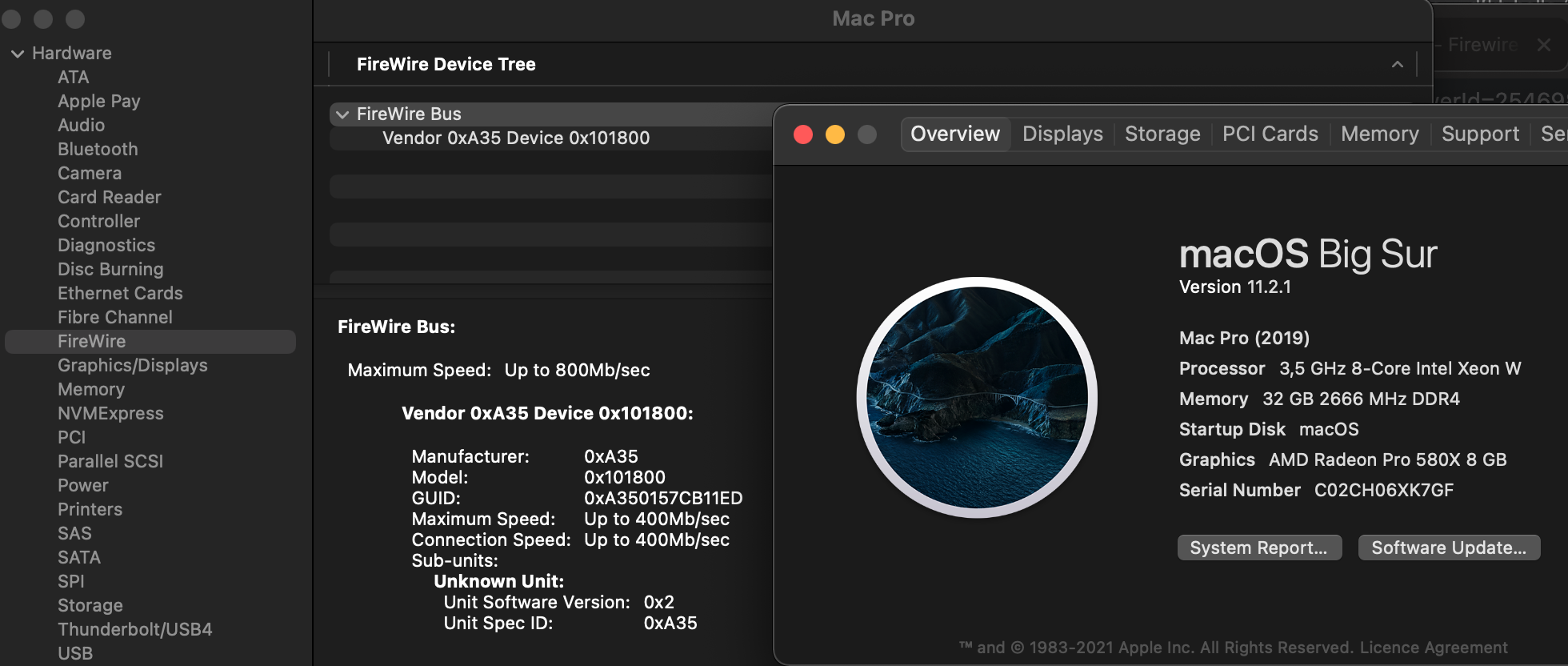Click the Unit Spec ID value 0xA35

point(670,624)
